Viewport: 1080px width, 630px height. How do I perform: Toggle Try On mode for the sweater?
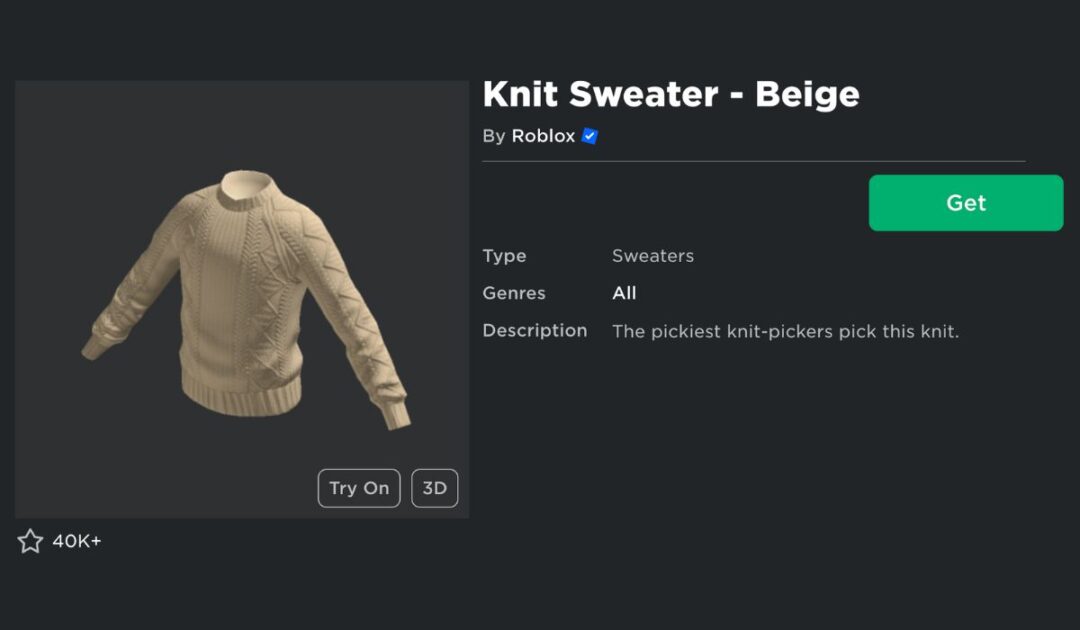tap(358, 488)
